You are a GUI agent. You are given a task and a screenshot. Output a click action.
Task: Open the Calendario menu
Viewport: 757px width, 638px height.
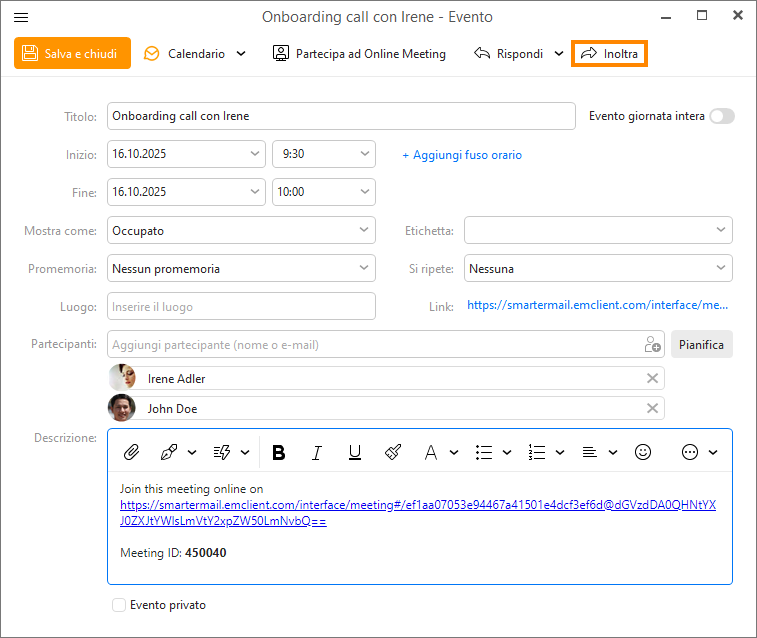pos(195,53)
